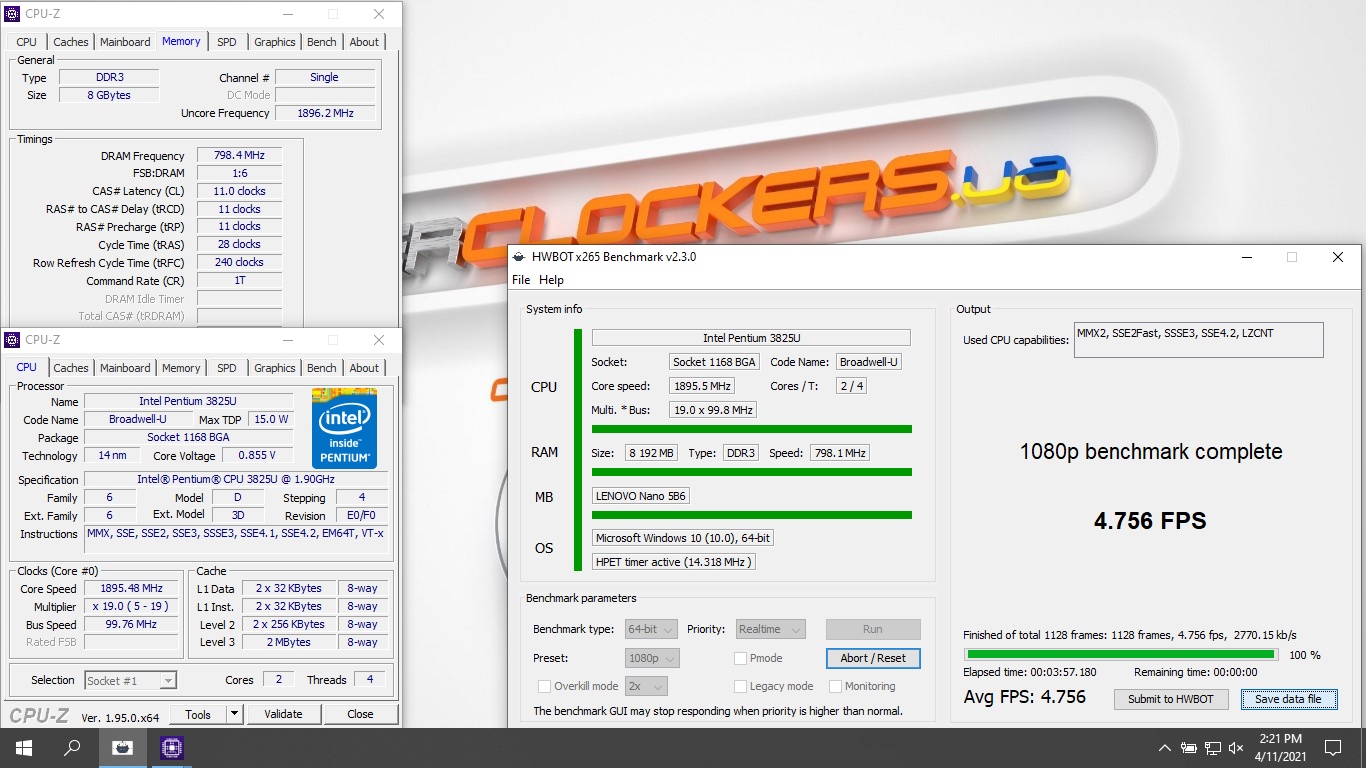
Task: Click benchmark progress bar at 100 %
Action: click(x=1120, y=654)
